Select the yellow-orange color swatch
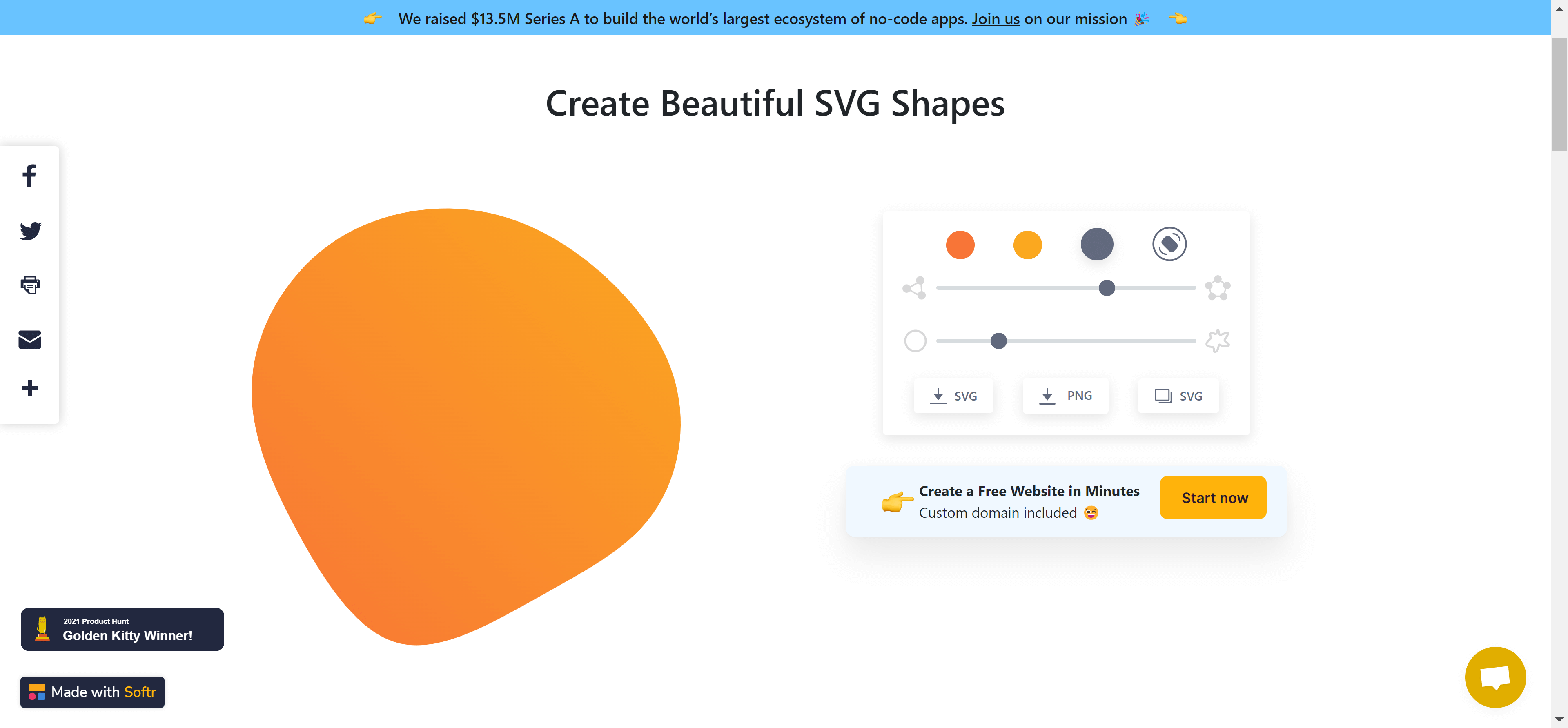The height and width of the screenshot is (728, 1568). pyautogui.click(x=1027, y=245)
